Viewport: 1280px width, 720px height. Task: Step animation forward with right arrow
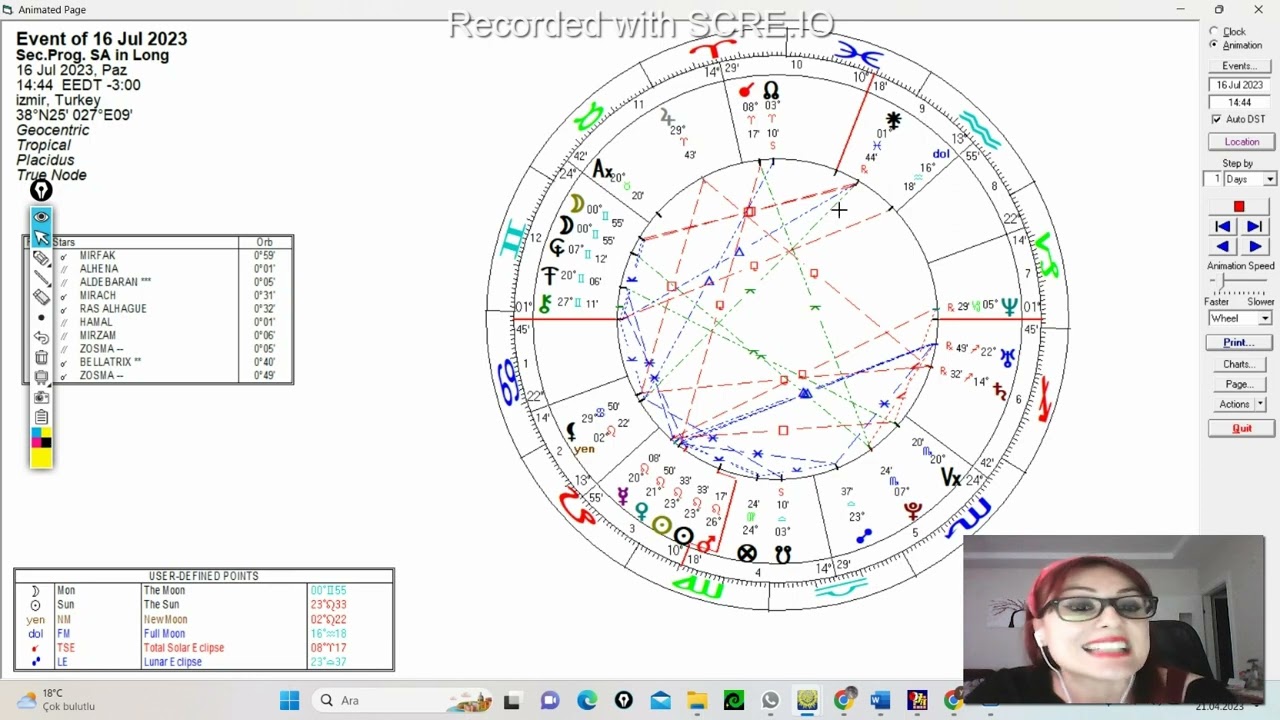(1255, 246)
